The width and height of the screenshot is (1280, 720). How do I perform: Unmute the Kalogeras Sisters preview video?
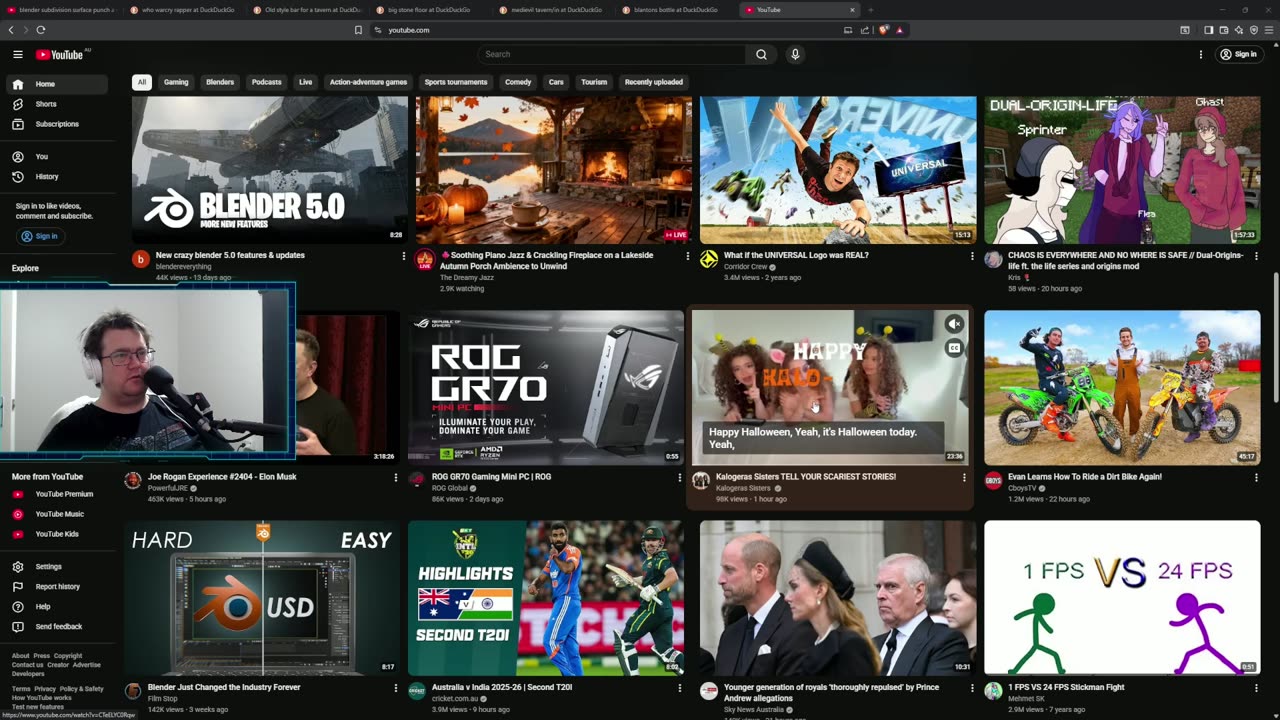954,324
